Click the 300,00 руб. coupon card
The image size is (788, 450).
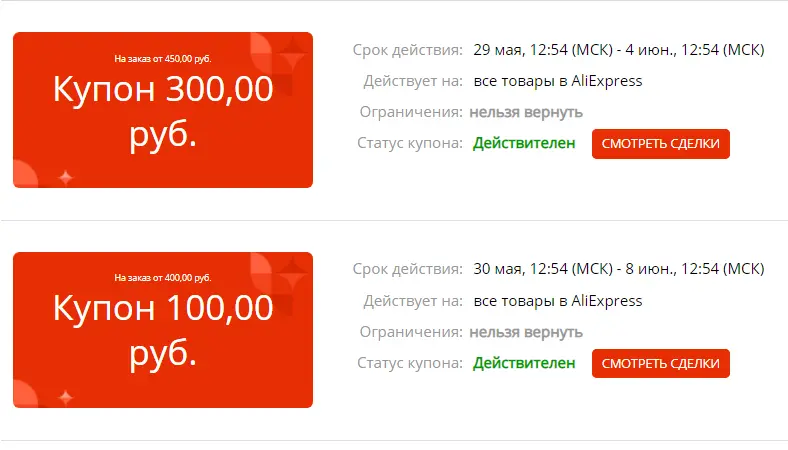click(x=163, y=110)
